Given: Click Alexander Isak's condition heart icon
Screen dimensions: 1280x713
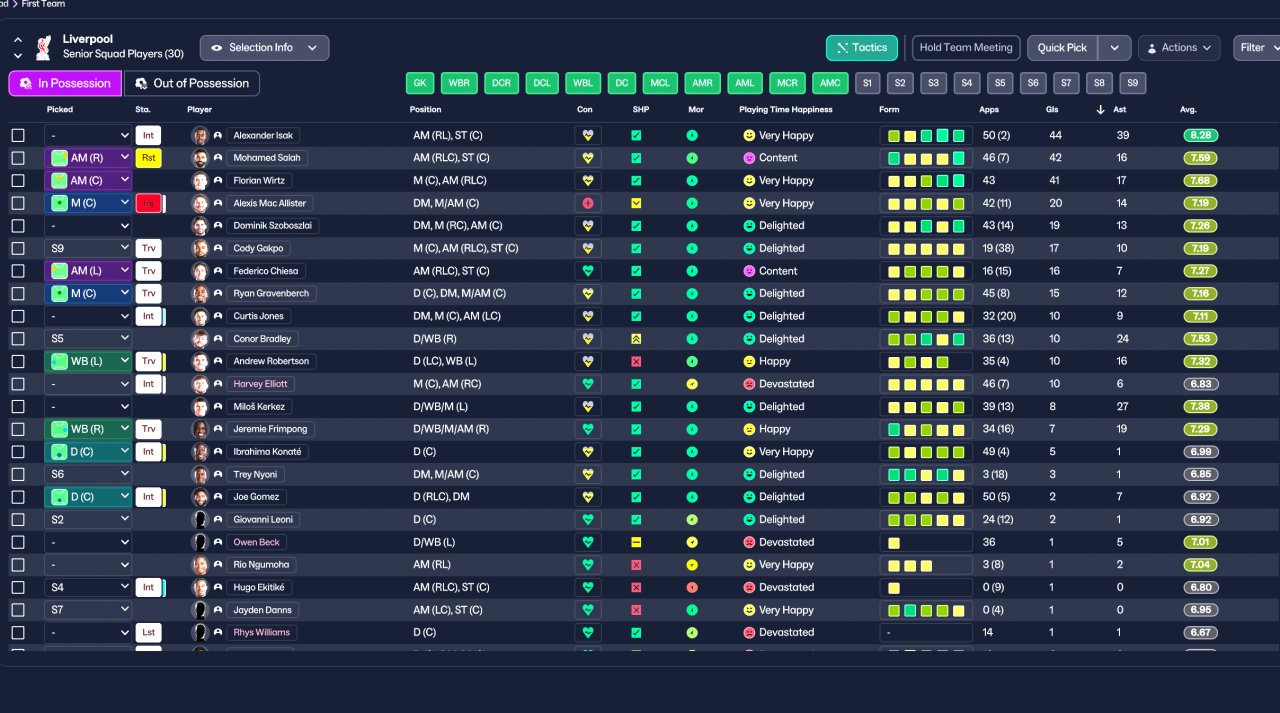Looking at the screenshot, I should tap(588, 135).
